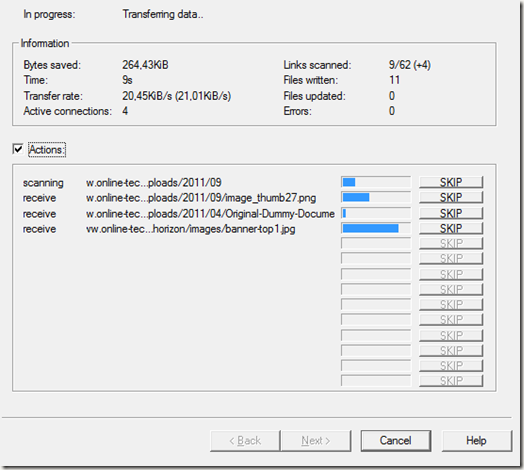Click the scanning row progress bar
This screenshot has width=524, height=470.
click(376, 182)
